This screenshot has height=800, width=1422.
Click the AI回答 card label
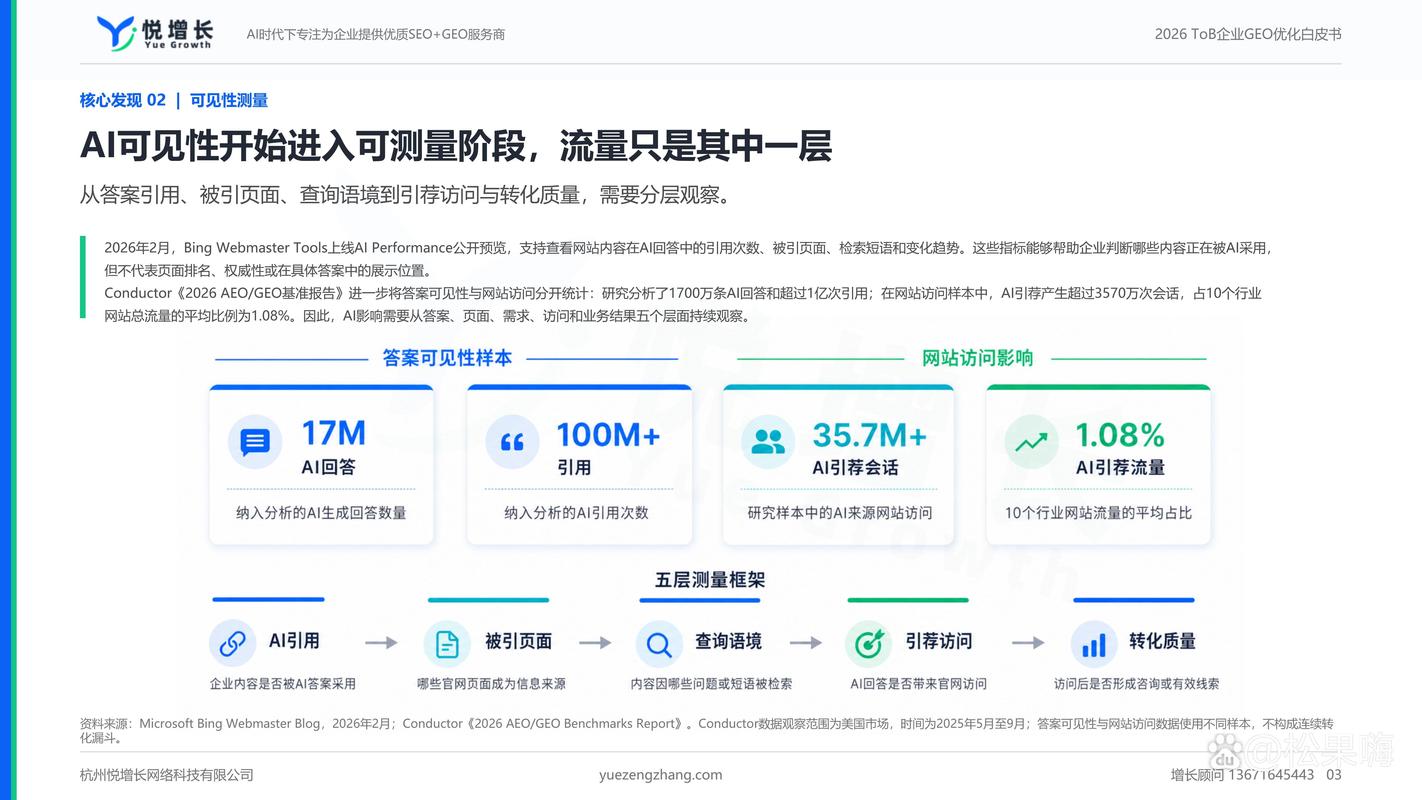click(x=328, y=467)
